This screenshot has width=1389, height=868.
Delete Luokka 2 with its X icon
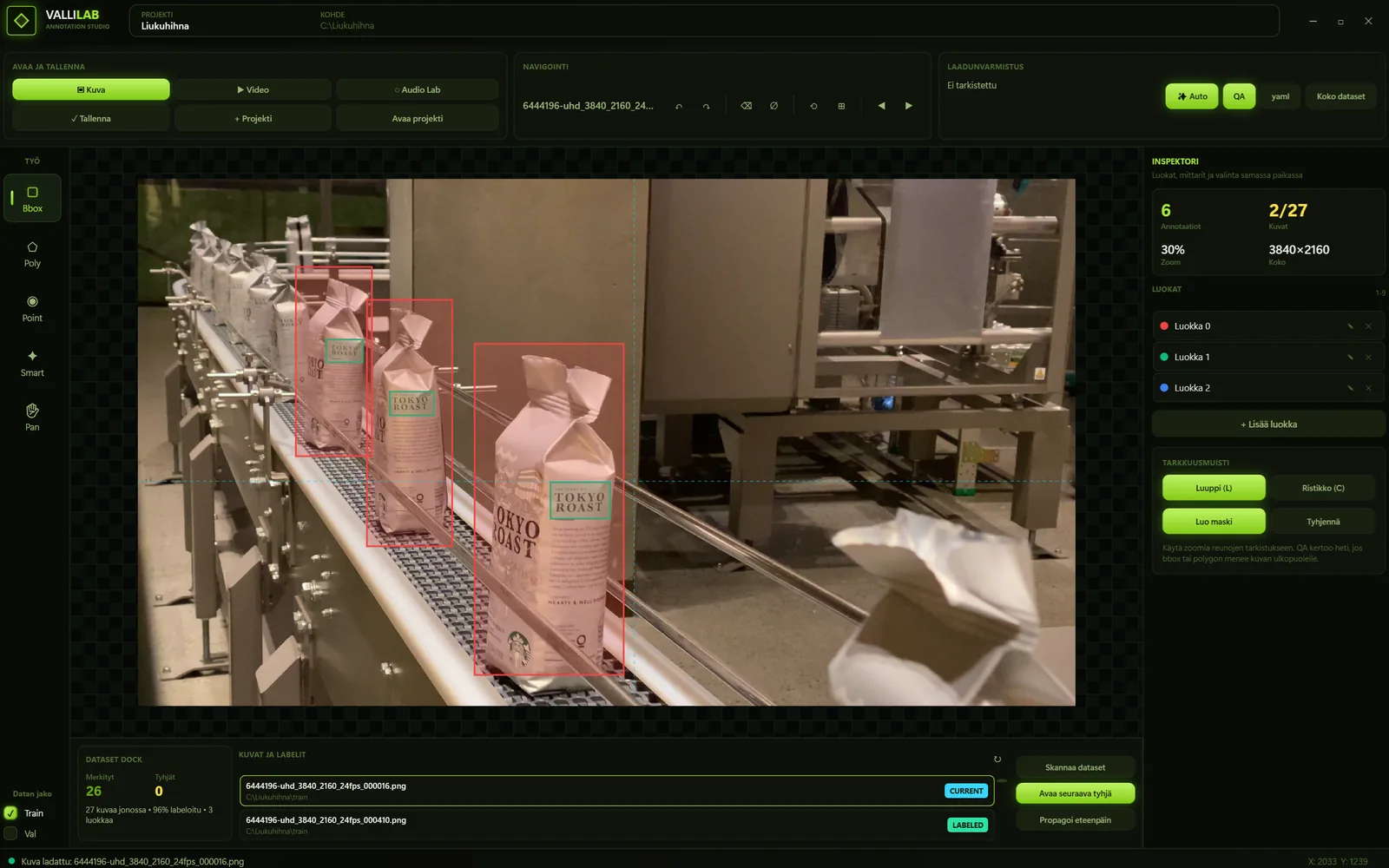coord(1369,388)
